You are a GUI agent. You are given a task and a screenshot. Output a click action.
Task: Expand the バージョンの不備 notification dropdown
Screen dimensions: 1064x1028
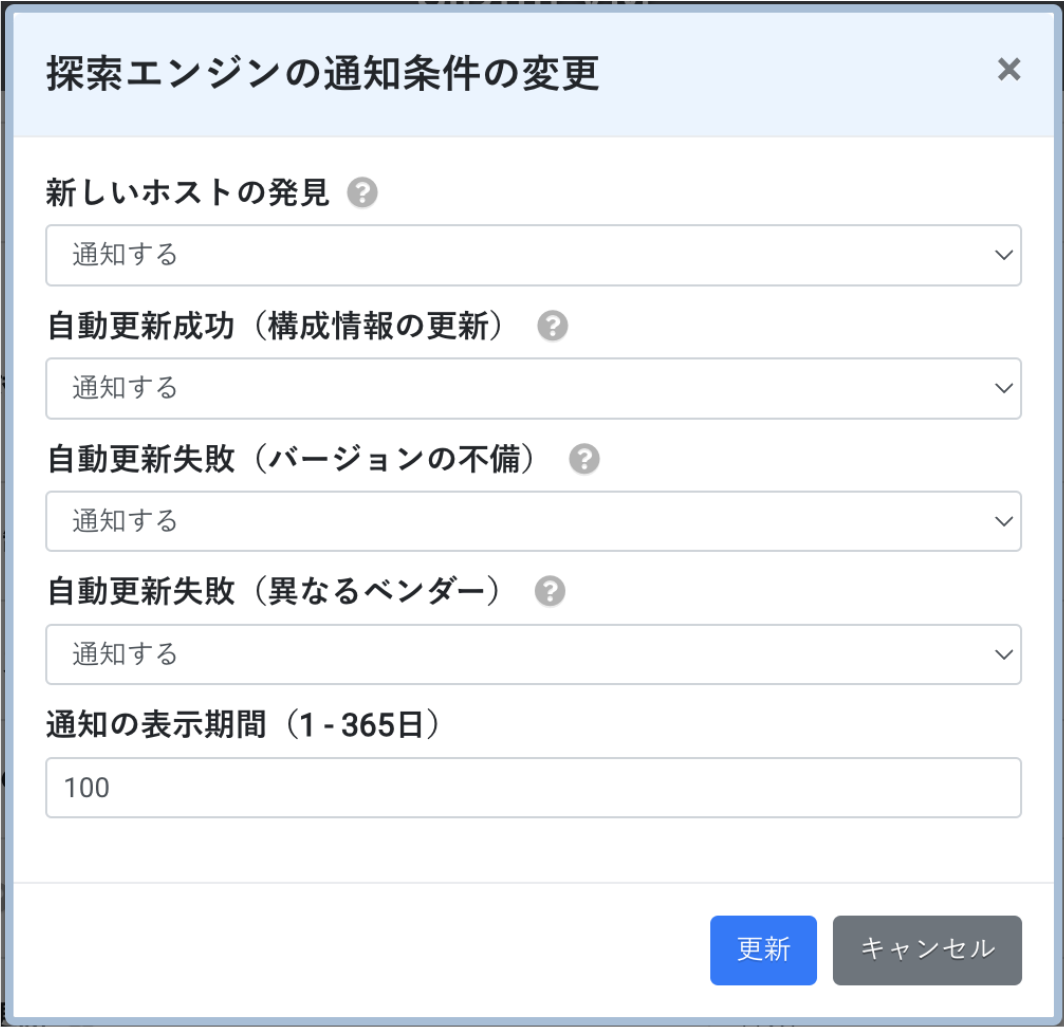click(533, 521)
